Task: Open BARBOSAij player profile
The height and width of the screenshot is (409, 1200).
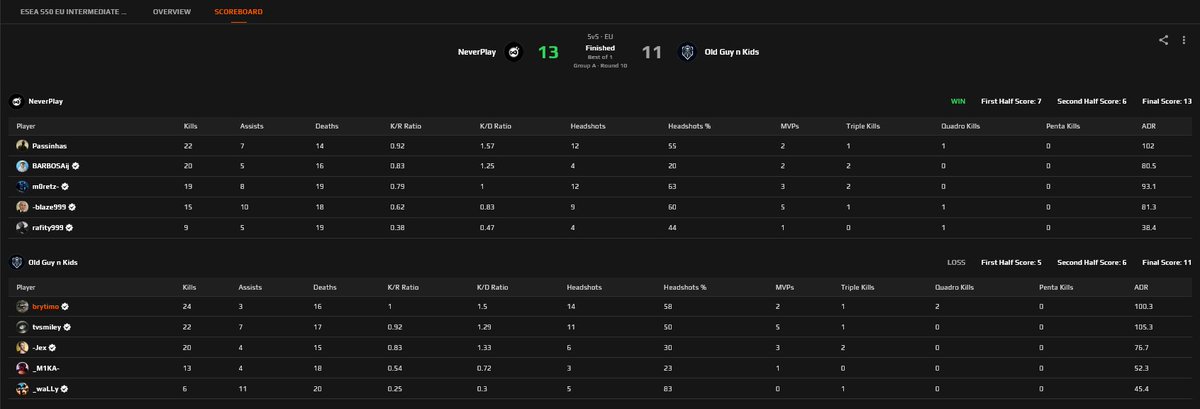Action: (51, 166)
